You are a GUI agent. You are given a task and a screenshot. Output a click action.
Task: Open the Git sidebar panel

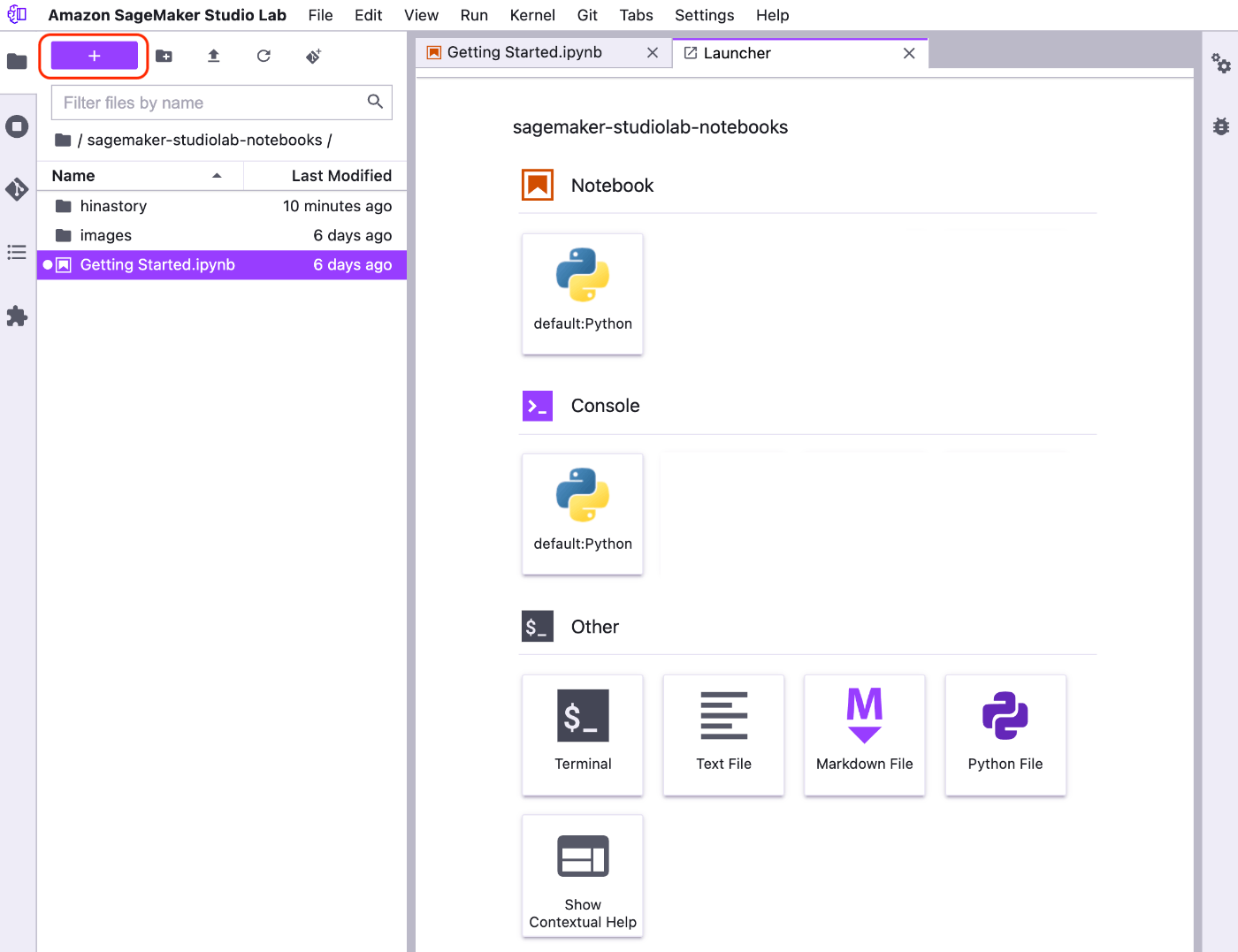coord(17,189)
